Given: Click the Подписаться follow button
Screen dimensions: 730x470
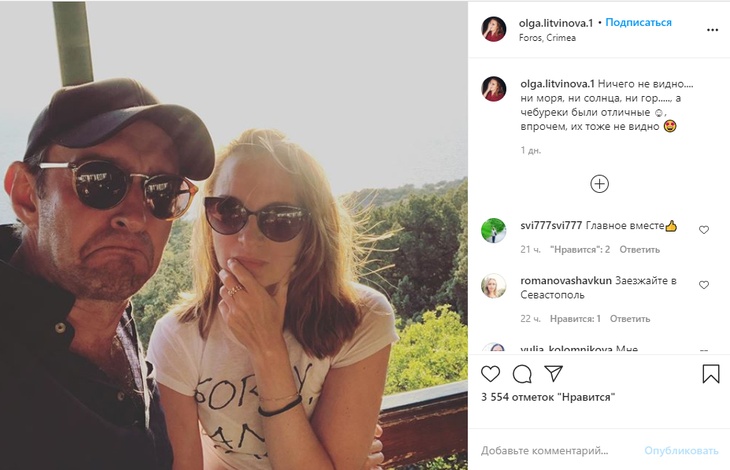Looking at the screenshot, I should 638,22.
